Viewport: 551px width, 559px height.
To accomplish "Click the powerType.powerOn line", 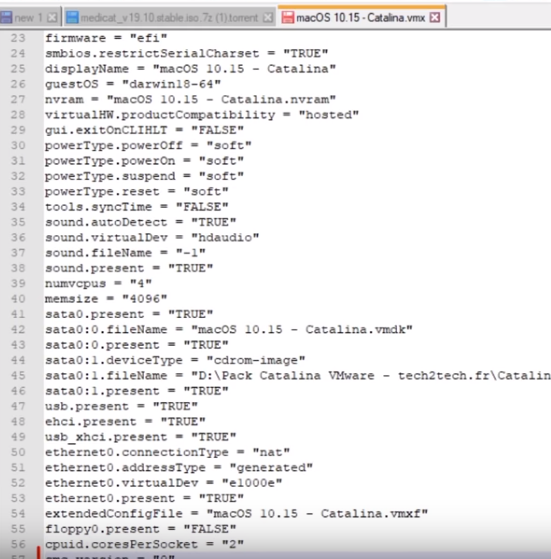I will [x=144, y=160].
